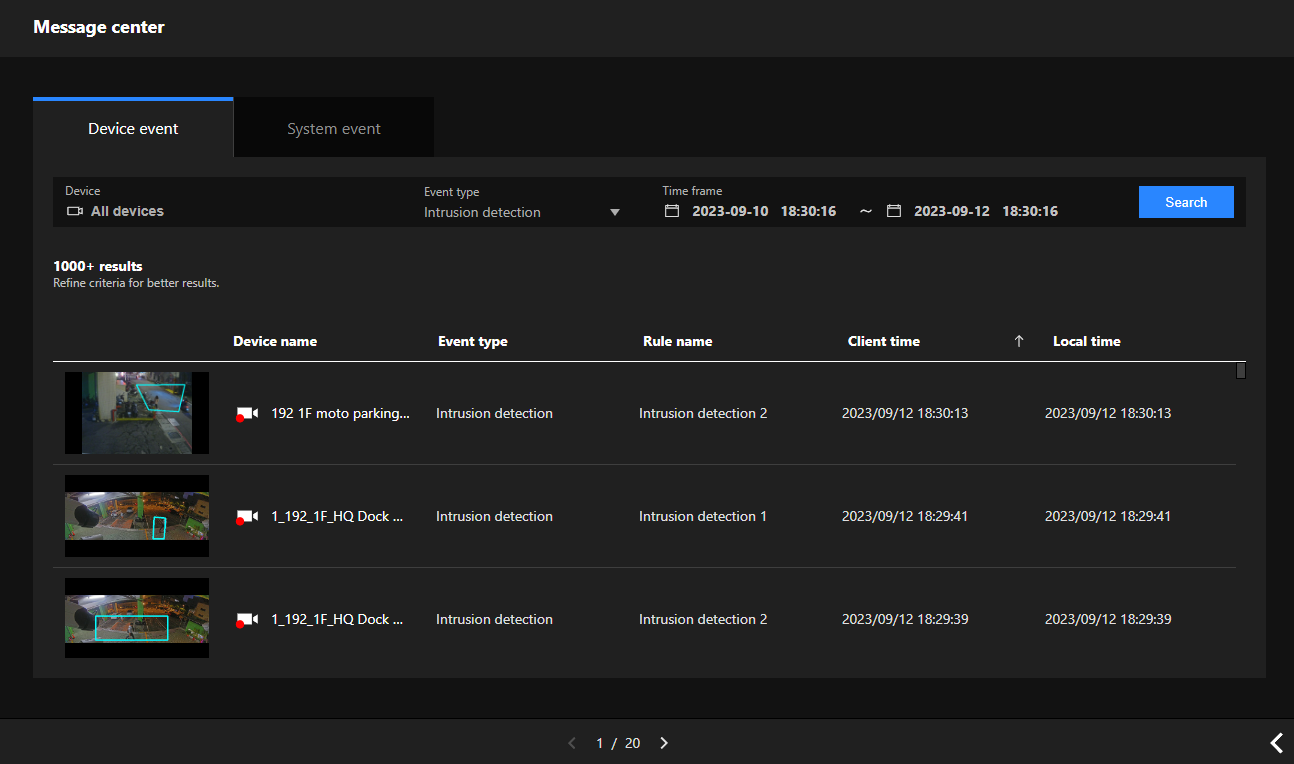Click camera icon beside 192 1F moto parking
This screenshot has width=1294, height=764.
click(x=247, y=414)
